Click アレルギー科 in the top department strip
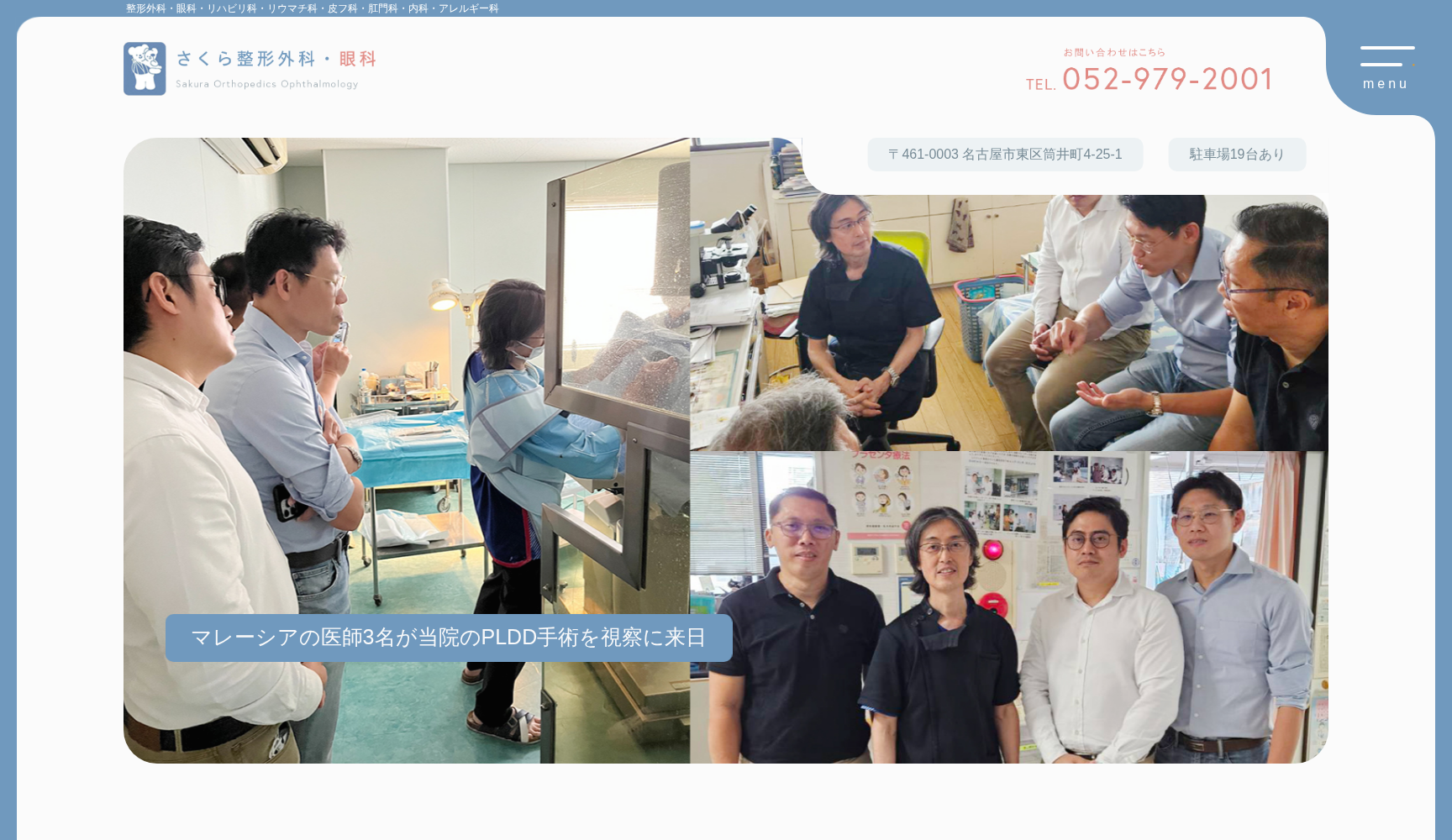The image size is (1452, 840). pos(468,8)
